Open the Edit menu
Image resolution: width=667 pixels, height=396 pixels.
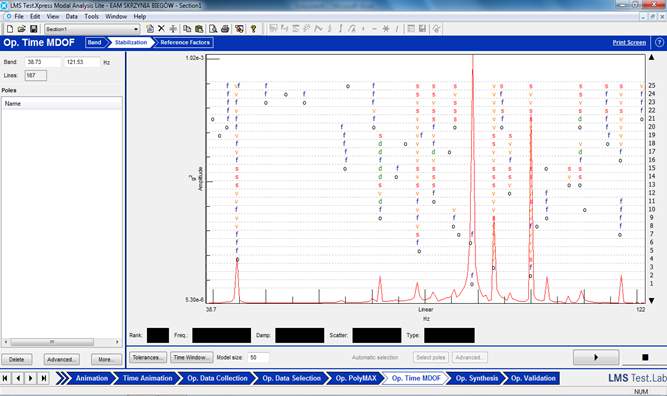(x=35, y=16)
